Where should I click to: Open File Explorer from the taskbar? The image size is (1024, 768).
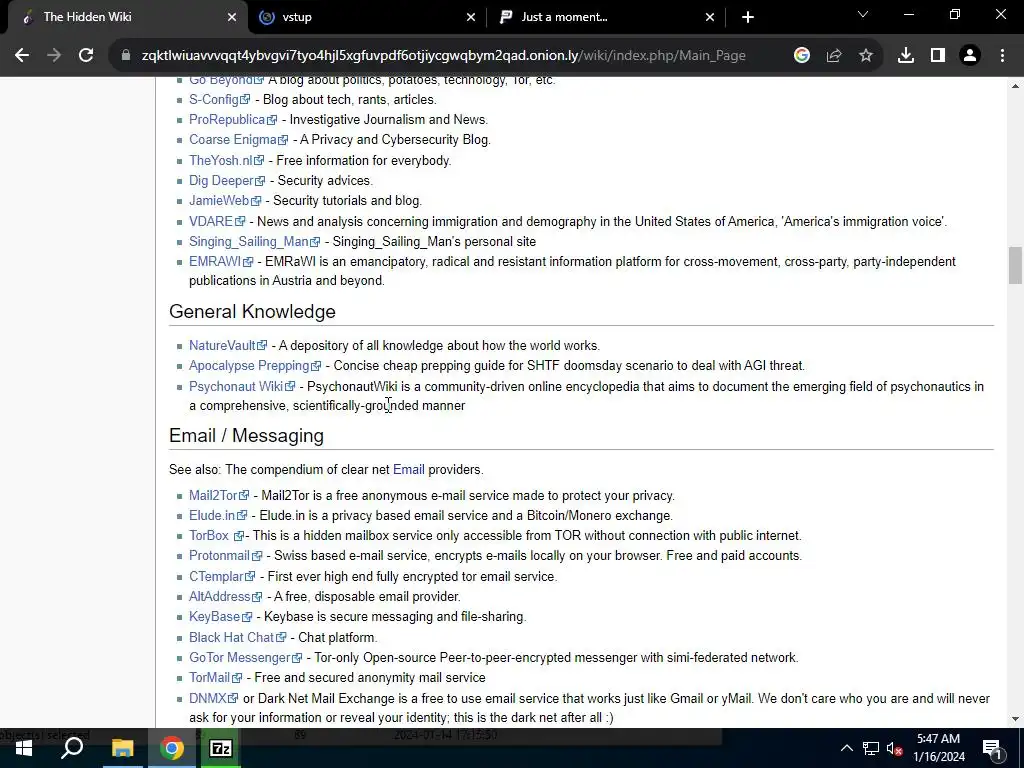pyautogui.click(x=122, y=748)
